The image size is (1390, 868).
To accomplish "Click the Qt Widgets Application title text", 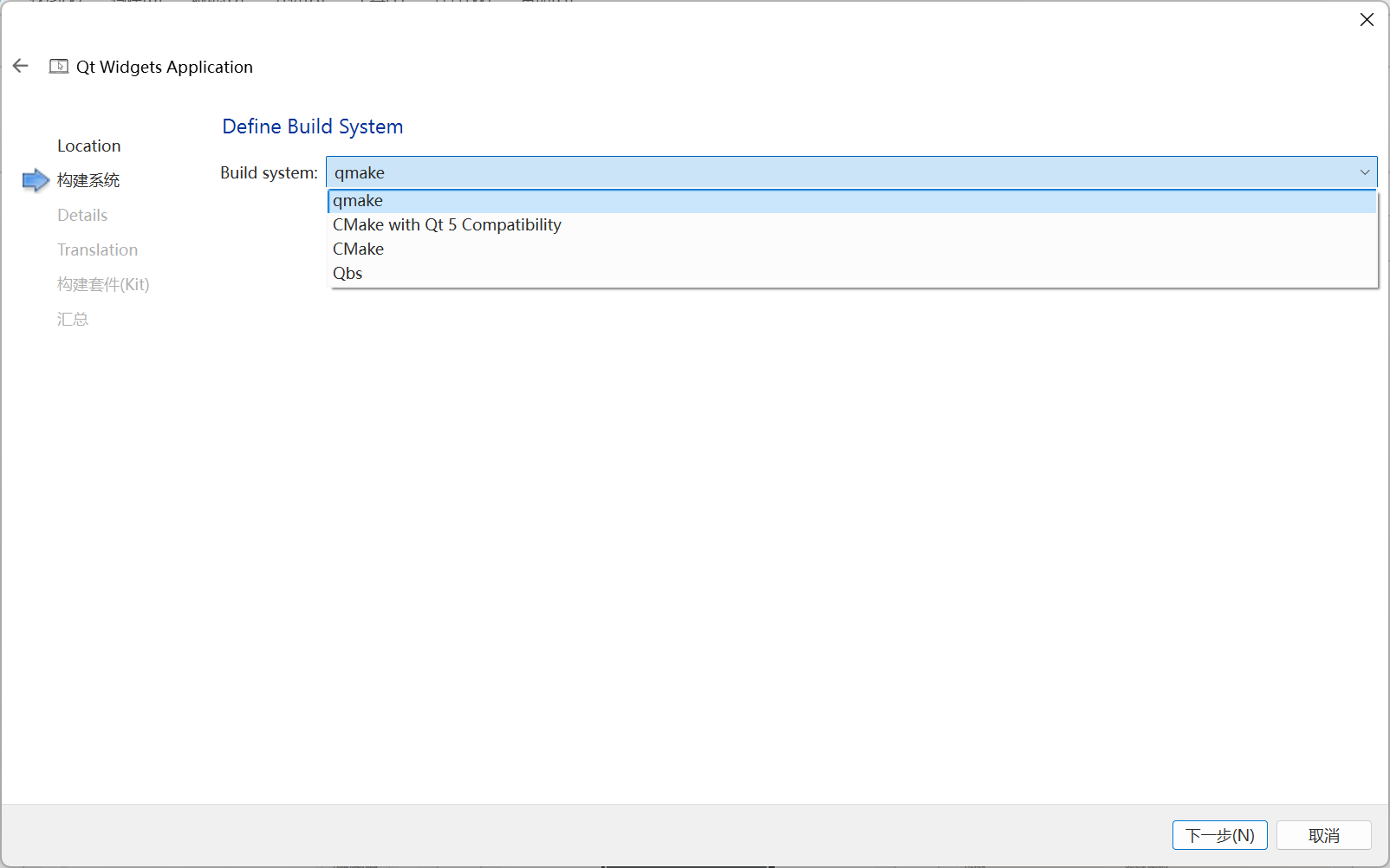I will 165,67.
